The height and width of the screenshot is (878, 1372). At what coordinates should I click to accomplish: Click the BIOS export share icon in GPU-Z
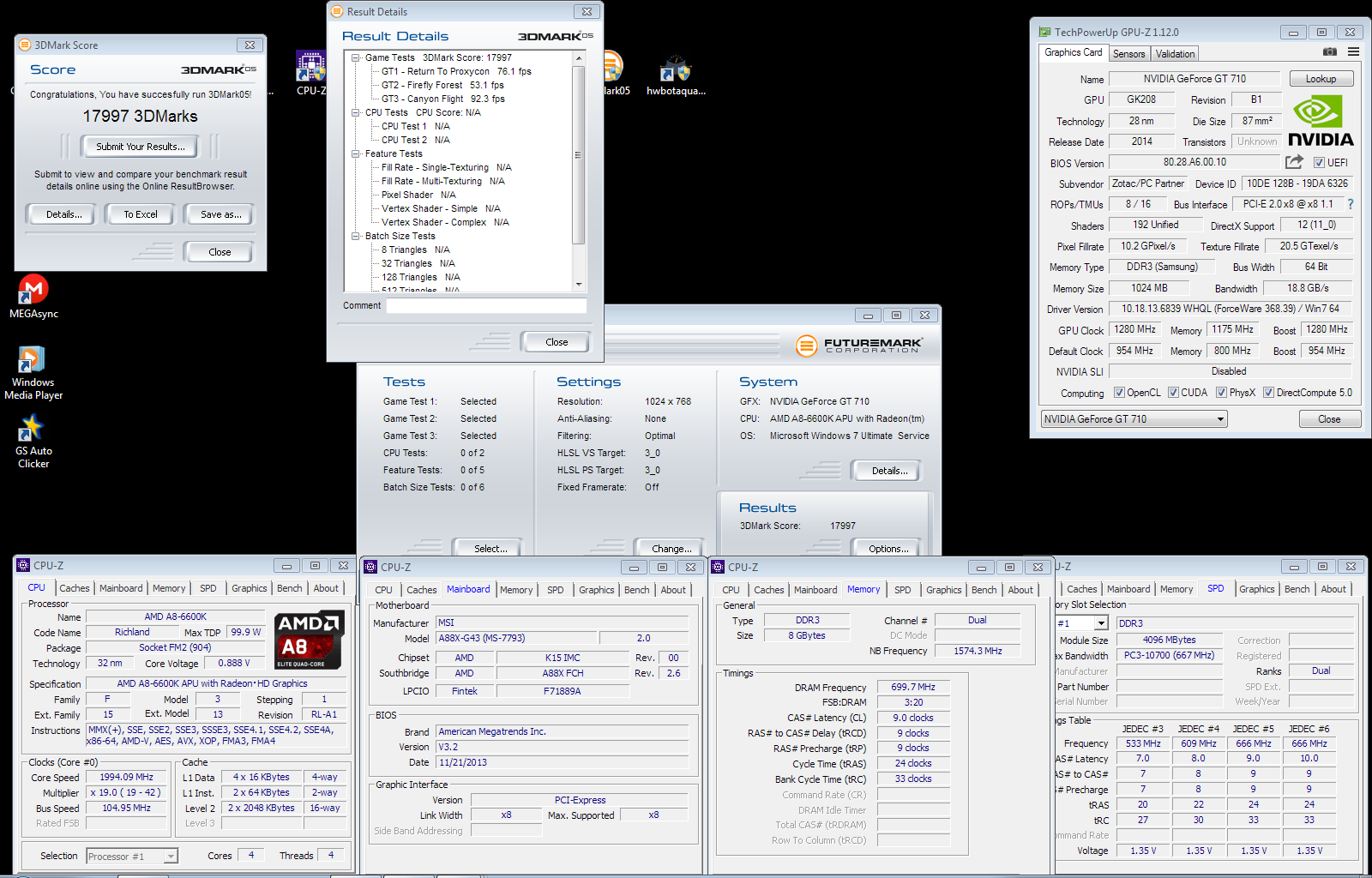1294,161
